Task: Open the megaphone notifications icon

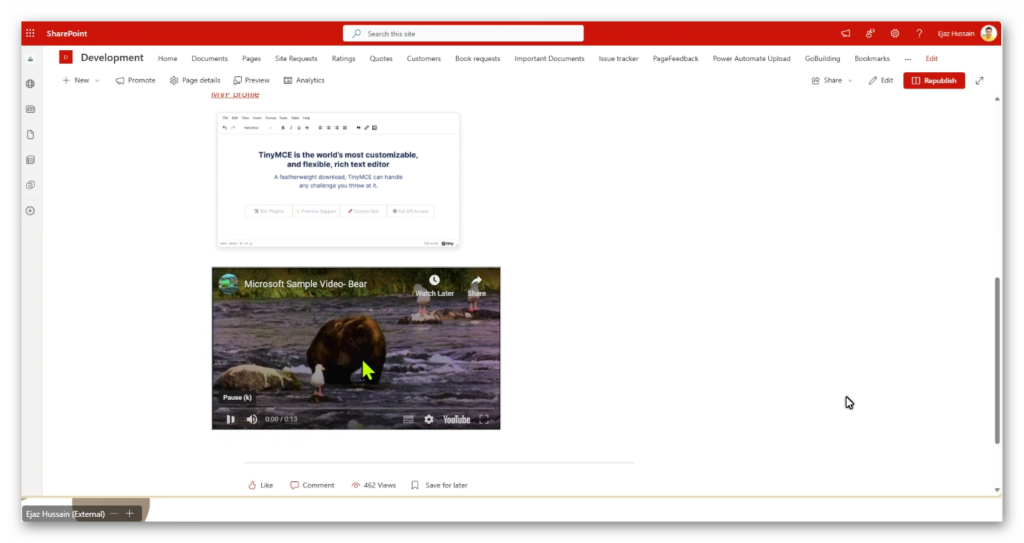Action: tap(846, 33)
